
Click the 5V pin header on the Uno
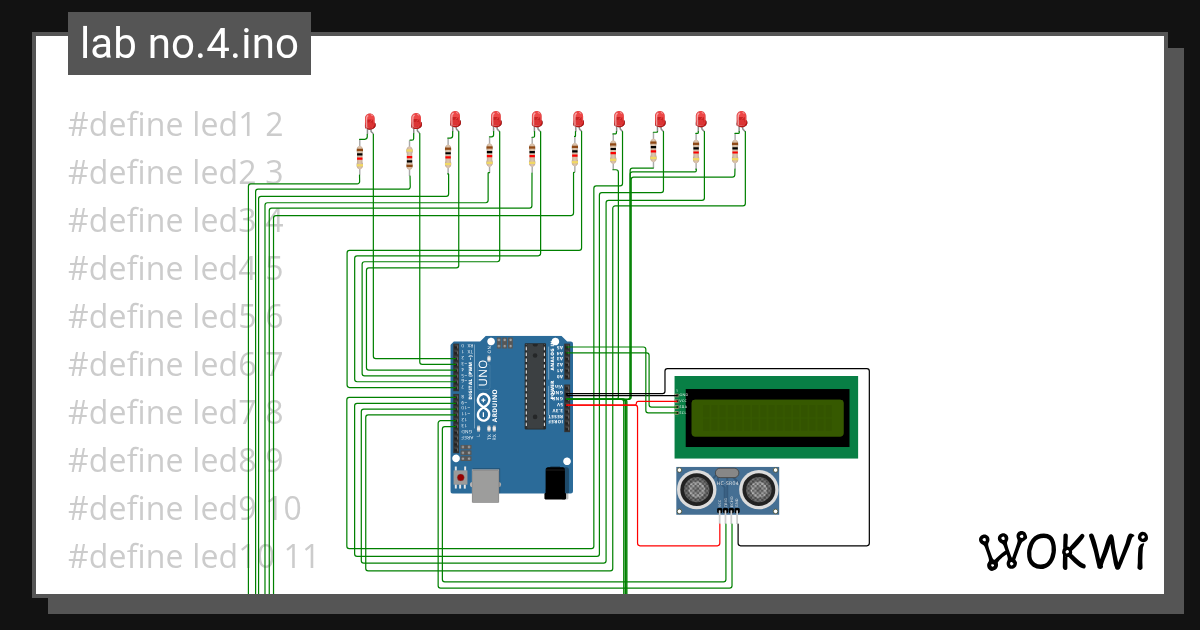[x=567, y=405]
